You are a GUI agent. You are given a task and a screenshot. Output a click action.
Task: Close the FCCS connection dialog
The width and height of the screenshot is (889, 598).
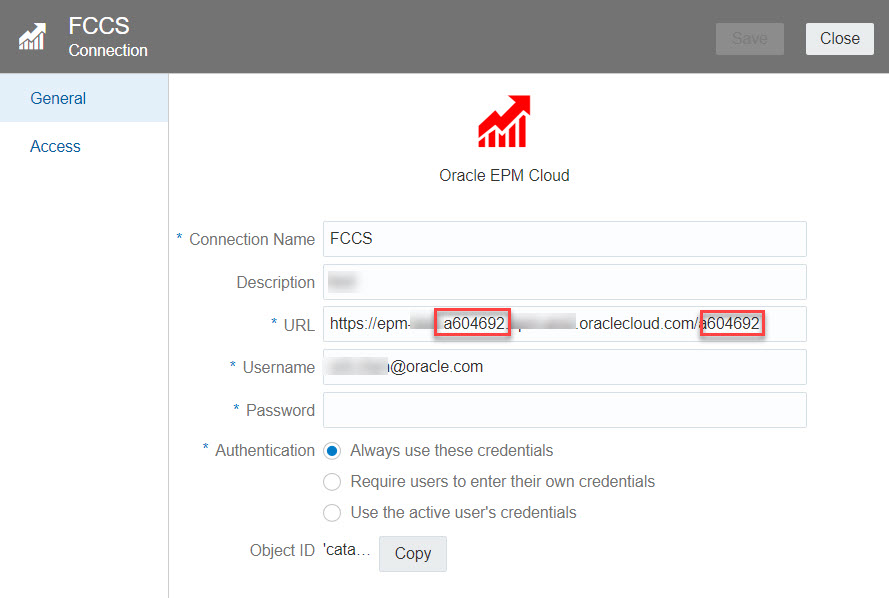coord(840,39)
